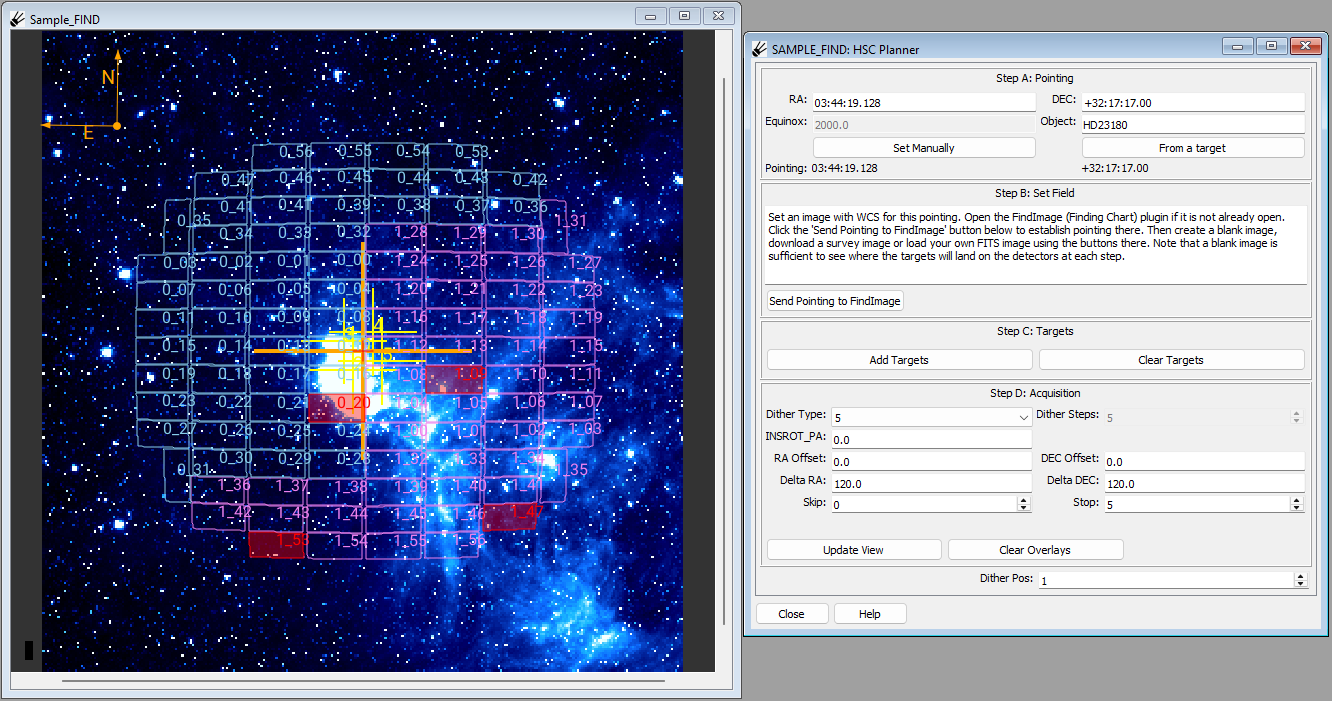Decrement the Stop stepper value
The height and width of the screenshot is (701, 1332).
tap(1297, 508)
